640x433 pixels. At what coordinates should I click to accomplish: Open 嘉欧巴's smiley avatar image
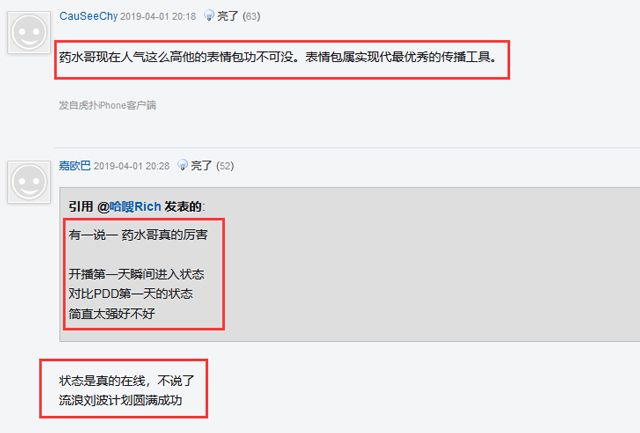click(29, 182)
